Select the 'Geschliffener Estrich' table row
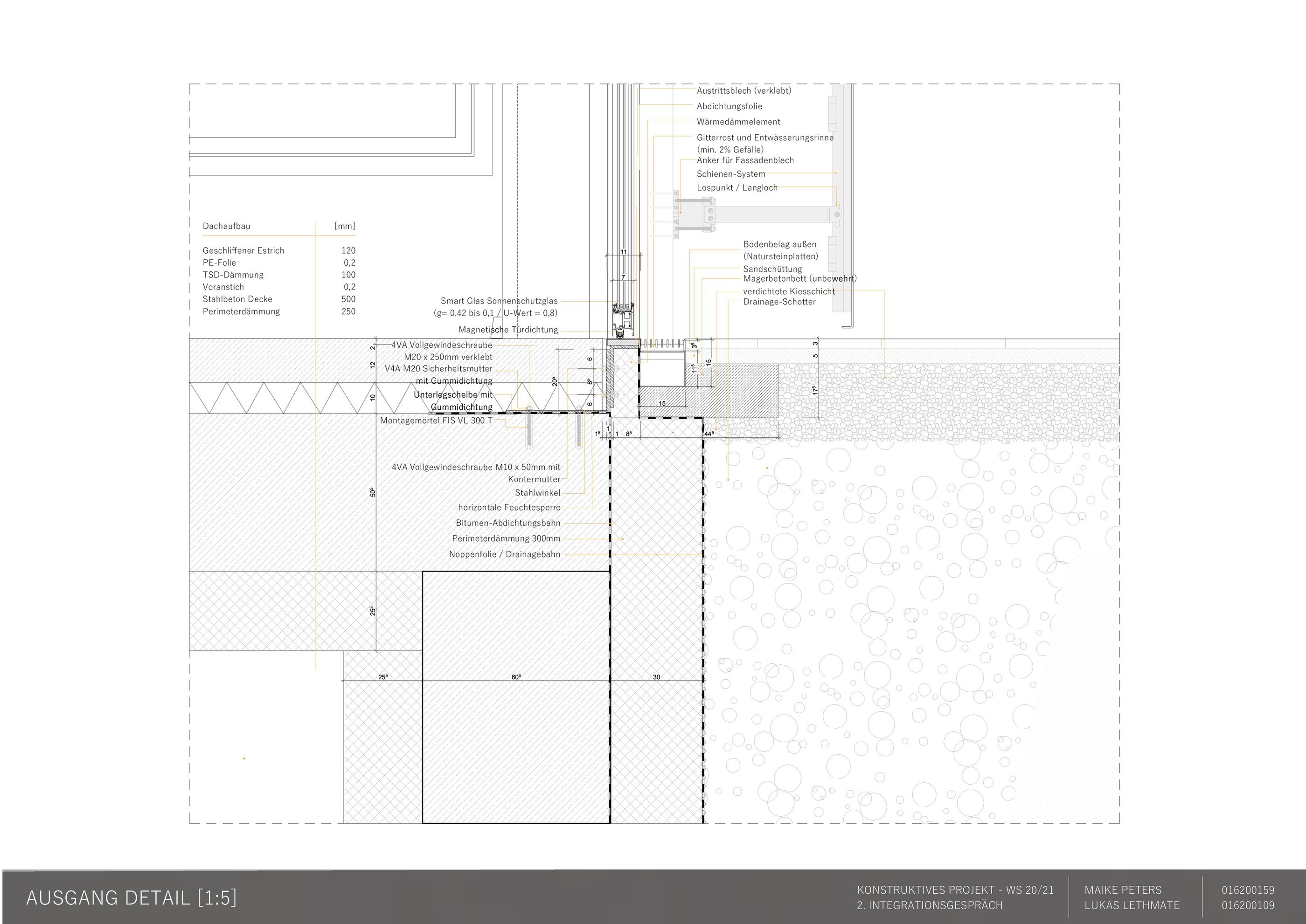1306x924 pixels. (x=243, y=250)
